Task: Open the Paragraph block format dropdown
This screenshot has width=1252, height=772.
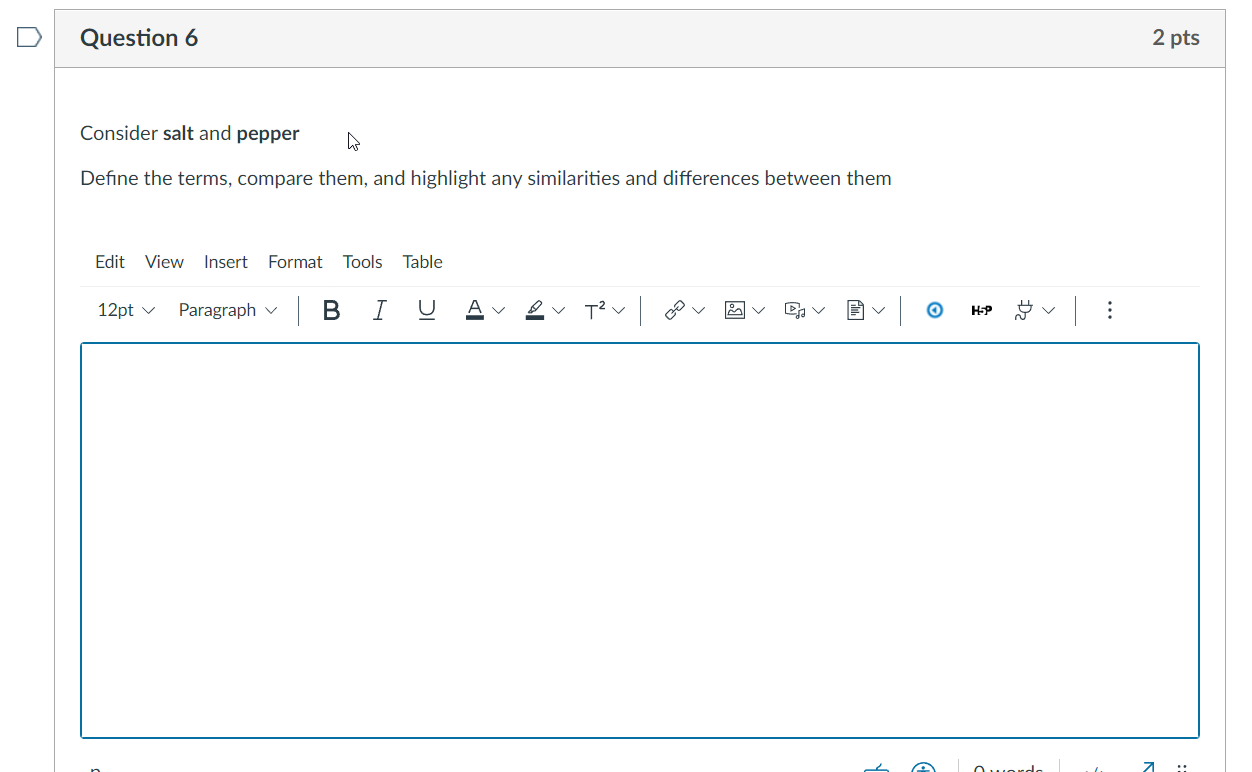Action: (228, 310)
